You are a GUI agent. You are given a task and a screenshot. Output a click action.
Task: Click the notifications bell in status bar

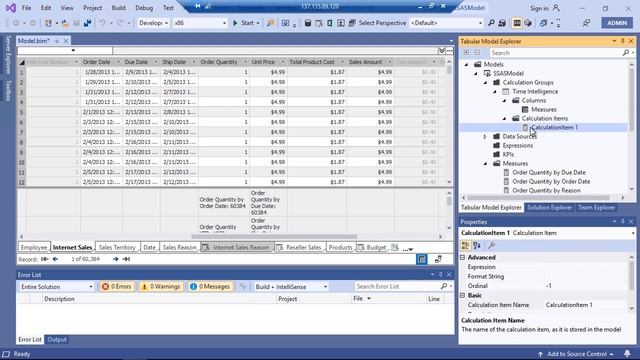(x=627, y=353)
